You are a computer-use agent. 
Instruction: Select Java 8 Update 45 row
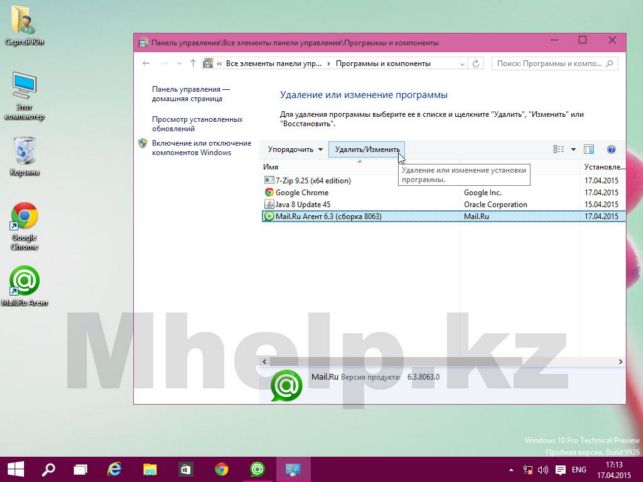(443, 204)
